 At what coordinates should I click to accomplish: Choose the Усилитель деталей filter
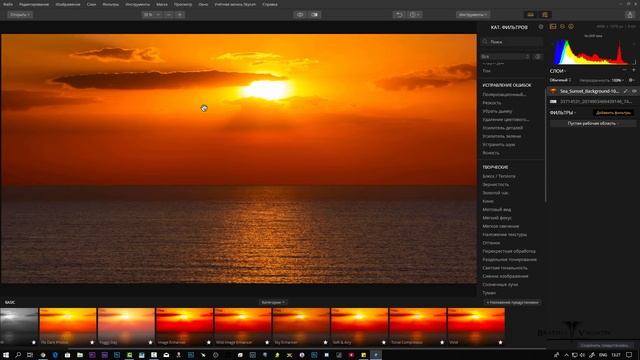(x=502, y=128)
